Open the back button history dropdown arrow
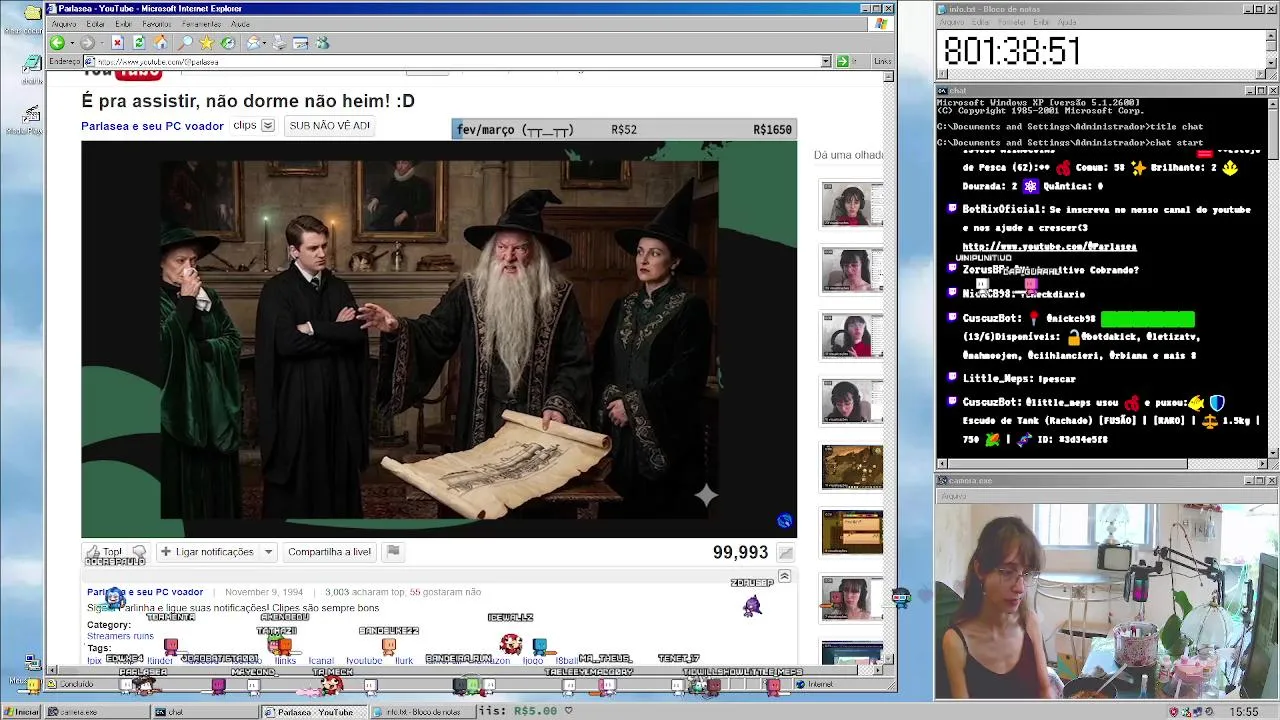The image size is (1280, 720). [x=70, y=43]
